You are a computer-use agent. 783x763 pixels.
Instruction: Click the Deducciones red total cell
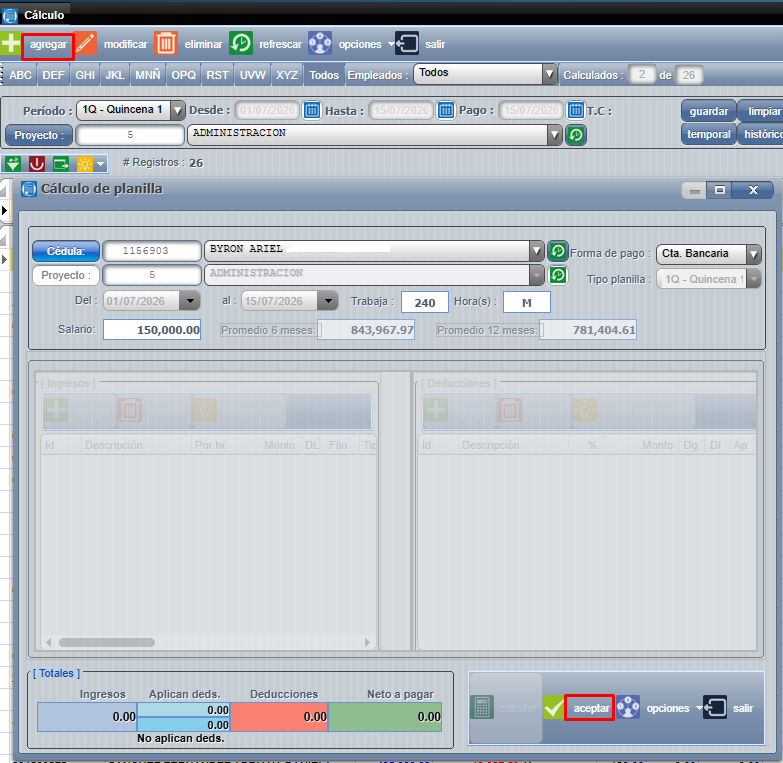coord(279,717)
